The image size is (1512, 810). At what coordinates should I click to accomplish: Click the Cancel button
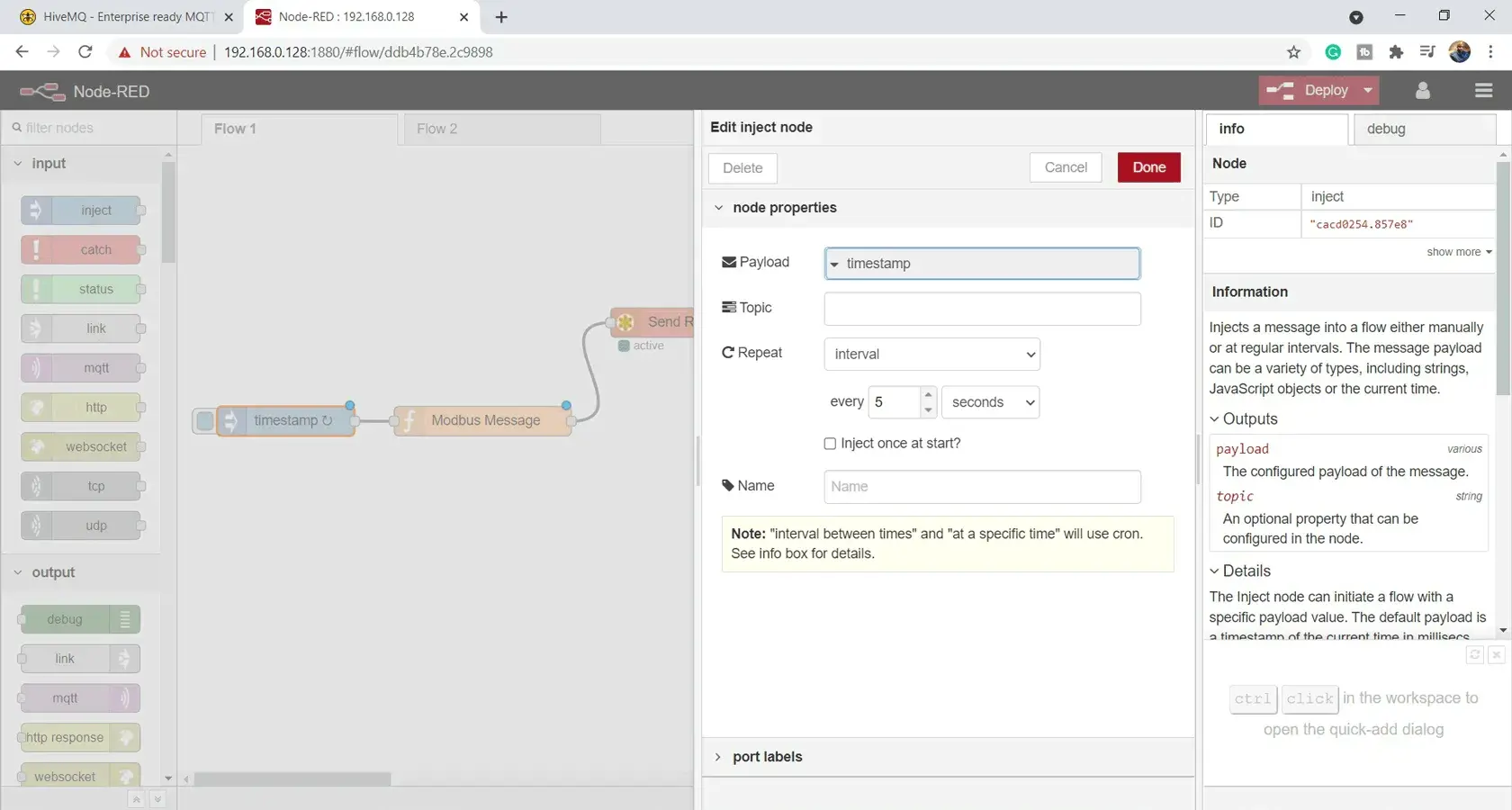(x=1066, y=167)
